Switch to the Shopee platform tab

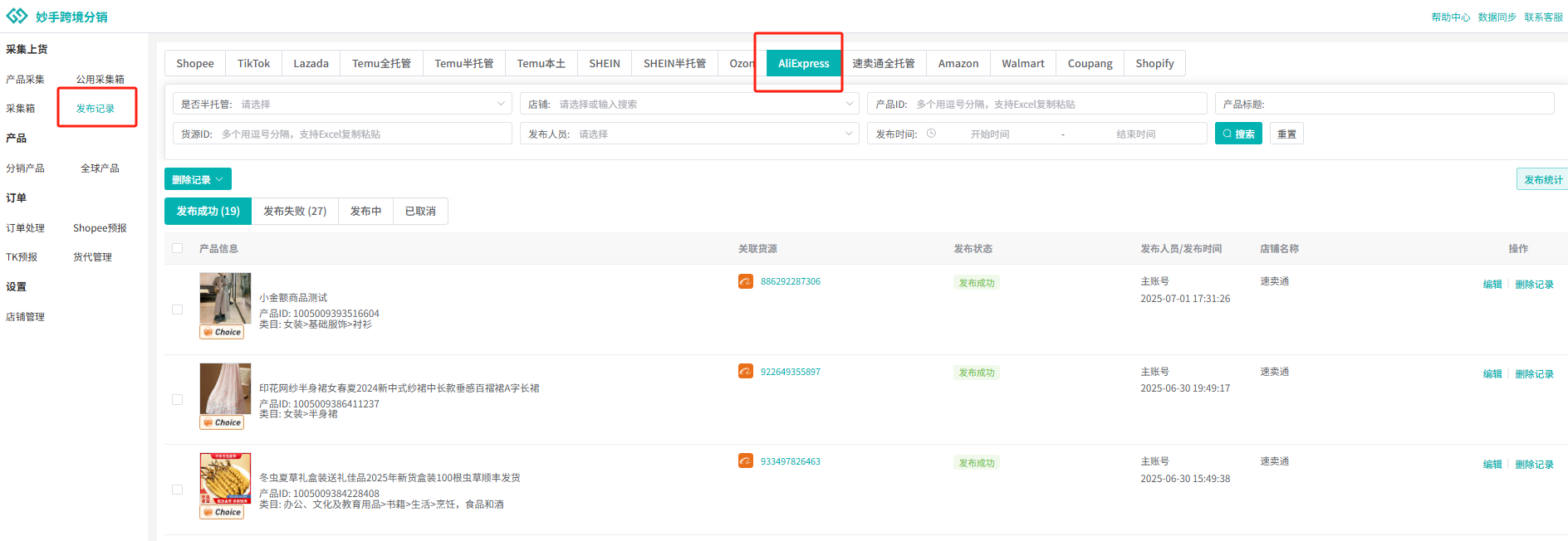pyautogui.click(x=195, y=63)
